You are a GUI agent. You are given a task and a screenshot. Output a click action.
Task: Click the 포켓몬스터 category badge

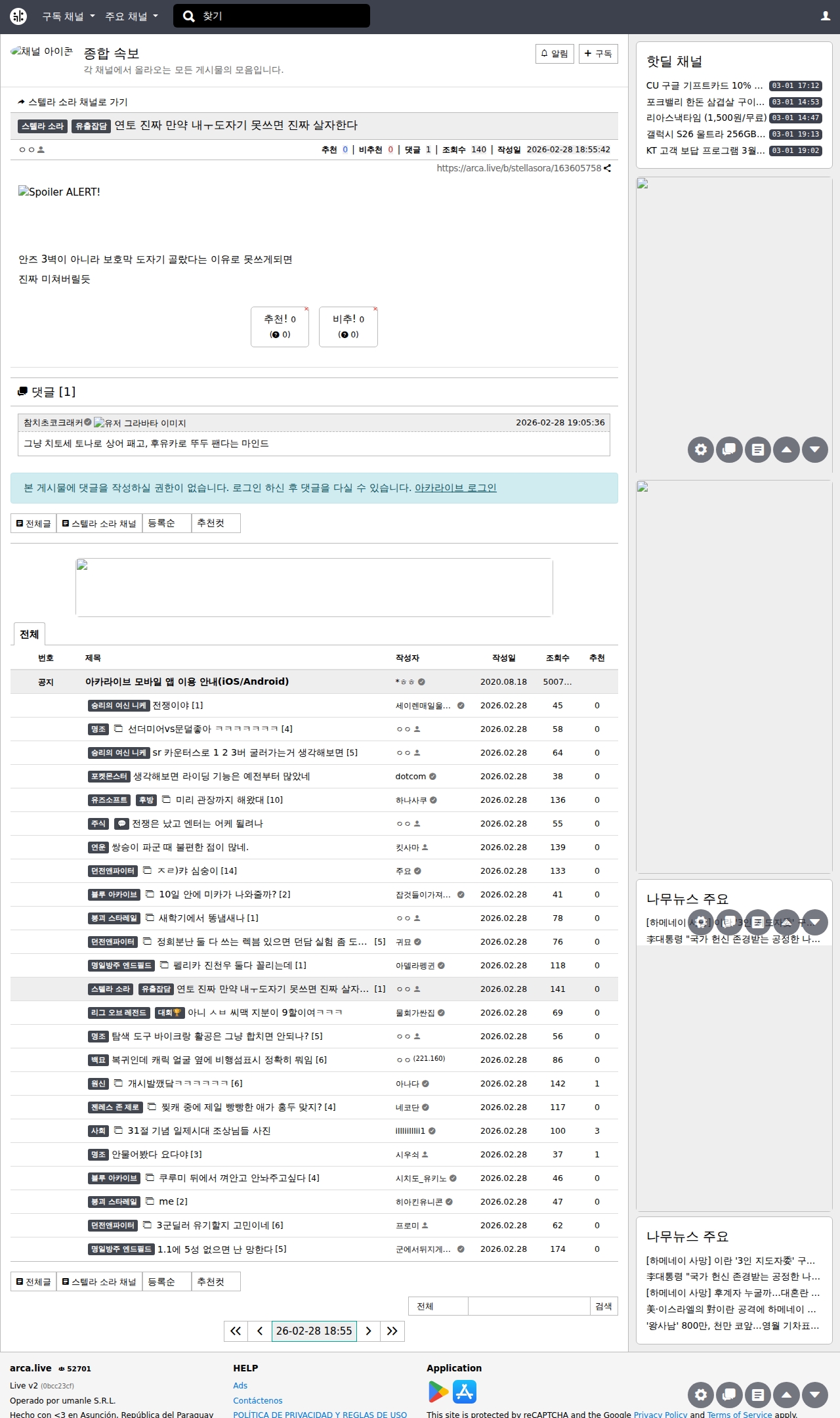110,776
